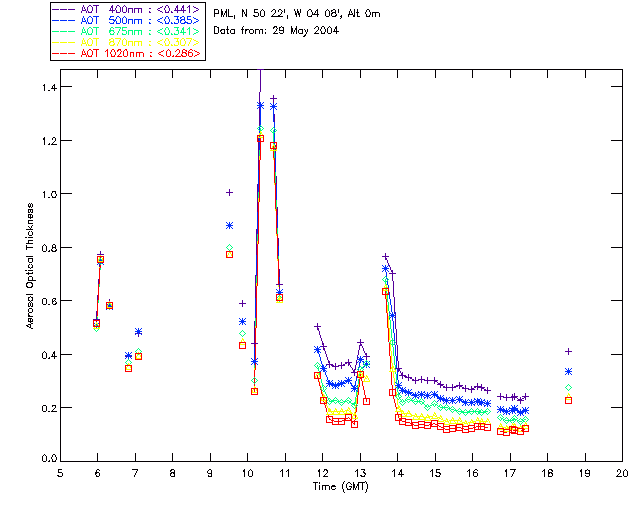Click the AOT 870nm yellow legend entry
This screenshot has width=640, height=512.
pyautogui.click(x=126, y=42)
